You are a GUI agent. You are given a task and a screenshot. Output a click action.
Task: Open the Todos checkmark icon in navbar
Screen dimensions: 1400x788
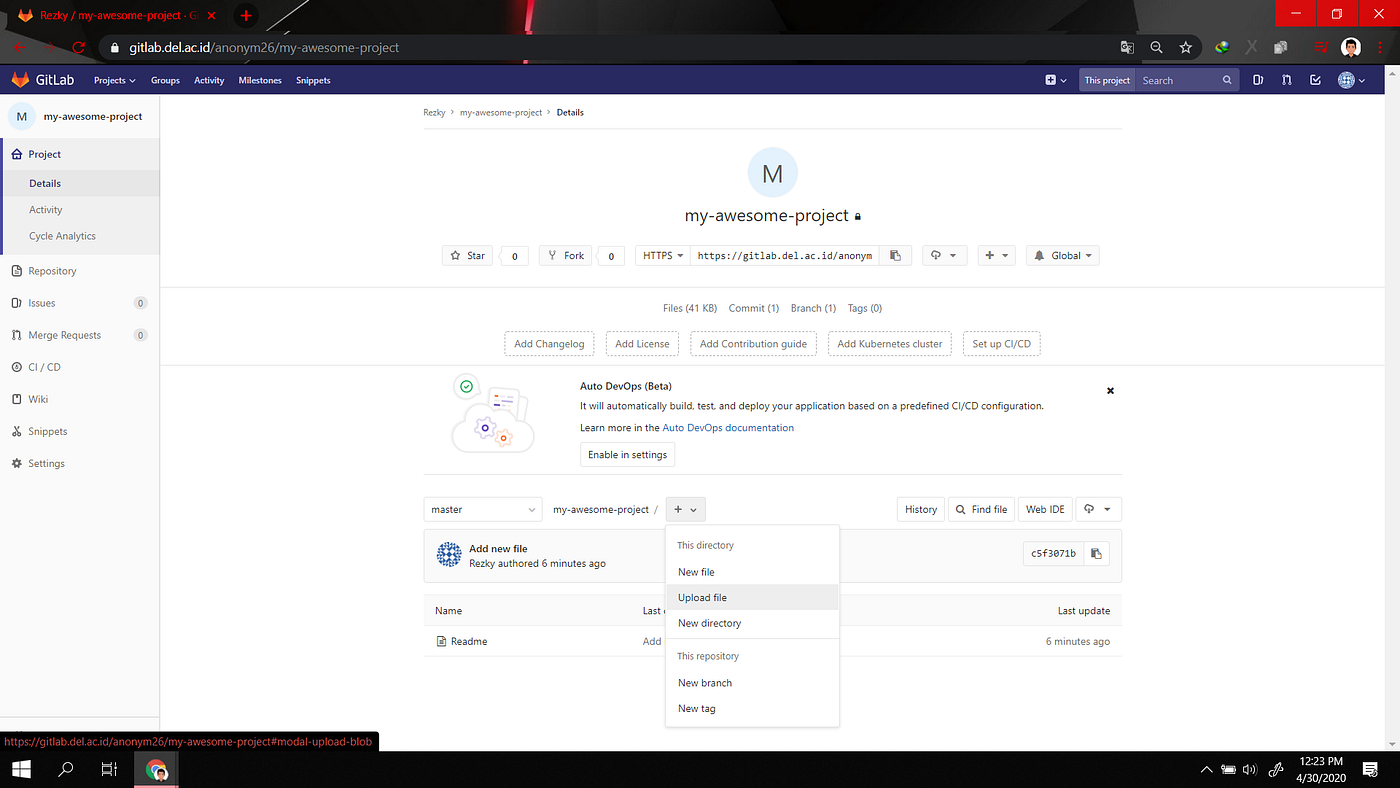coord(1315,80)
